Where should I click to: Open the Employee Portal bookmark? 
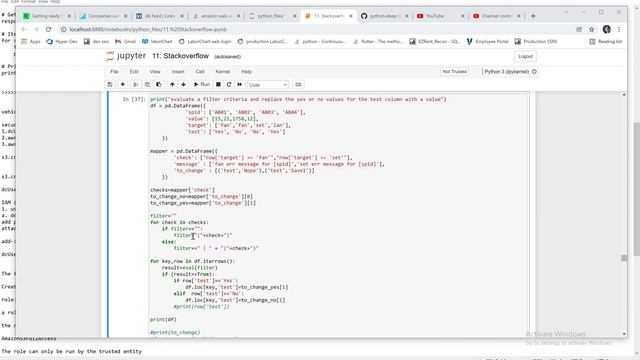pyautogui.click(x=488, y=41)
